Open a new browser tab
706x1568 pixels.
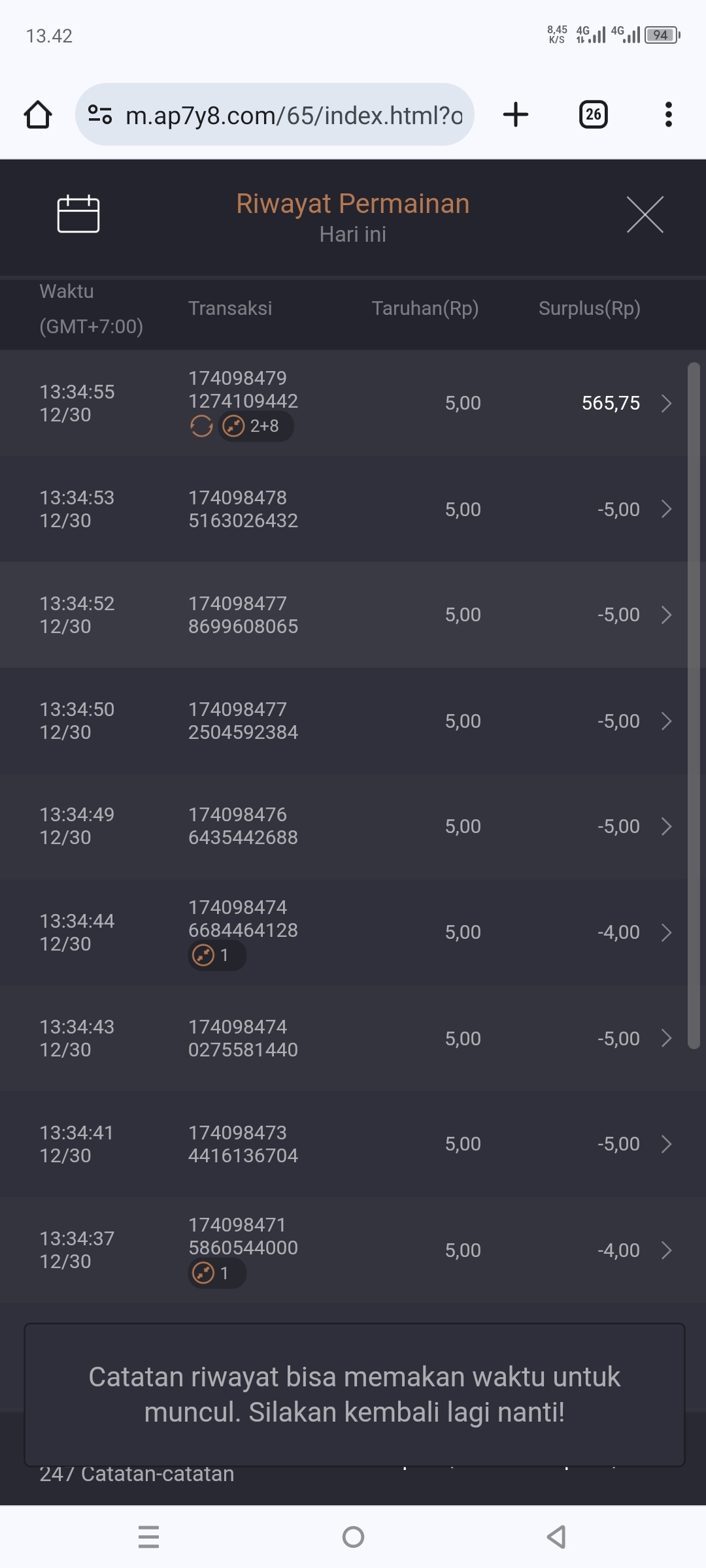click(516, 115)
